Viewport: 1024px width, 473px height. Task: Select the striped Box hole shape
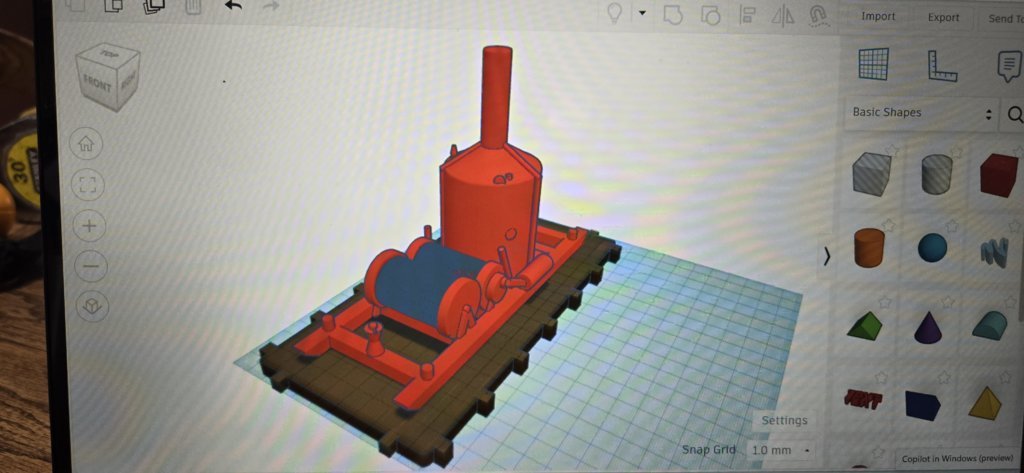(x=871, y=174)
